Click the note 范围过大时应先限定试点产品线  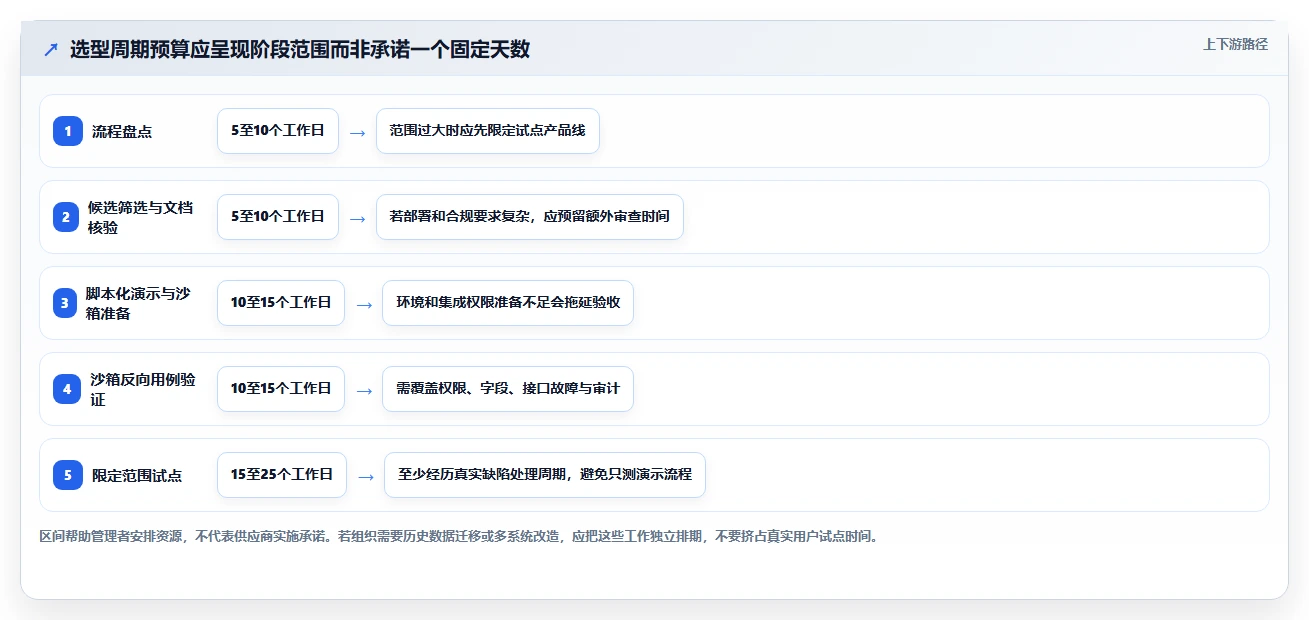point(488,131)
